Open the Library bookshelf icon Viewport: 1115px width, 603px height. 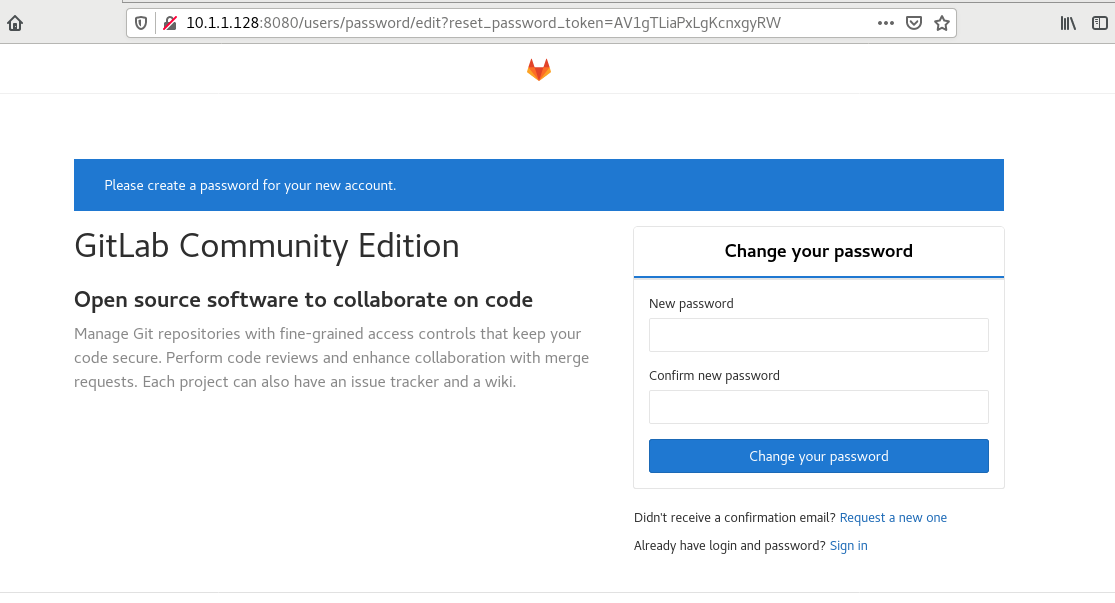(x=1068, y=23)
